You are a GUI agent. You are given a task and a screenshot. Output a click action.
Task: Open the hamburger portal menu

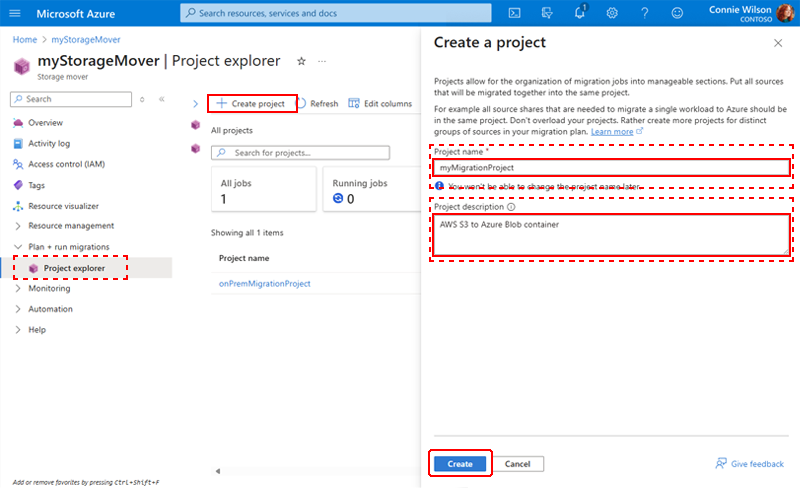pos(15,13)
